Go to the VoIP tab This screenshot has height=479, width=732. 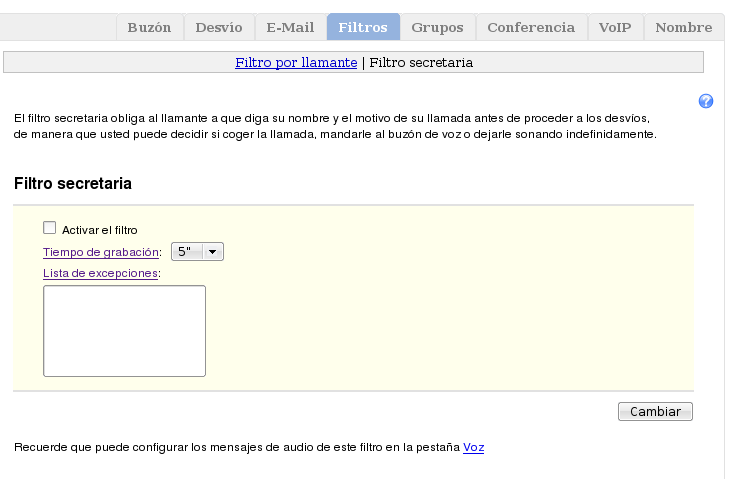tap(615, 27)
